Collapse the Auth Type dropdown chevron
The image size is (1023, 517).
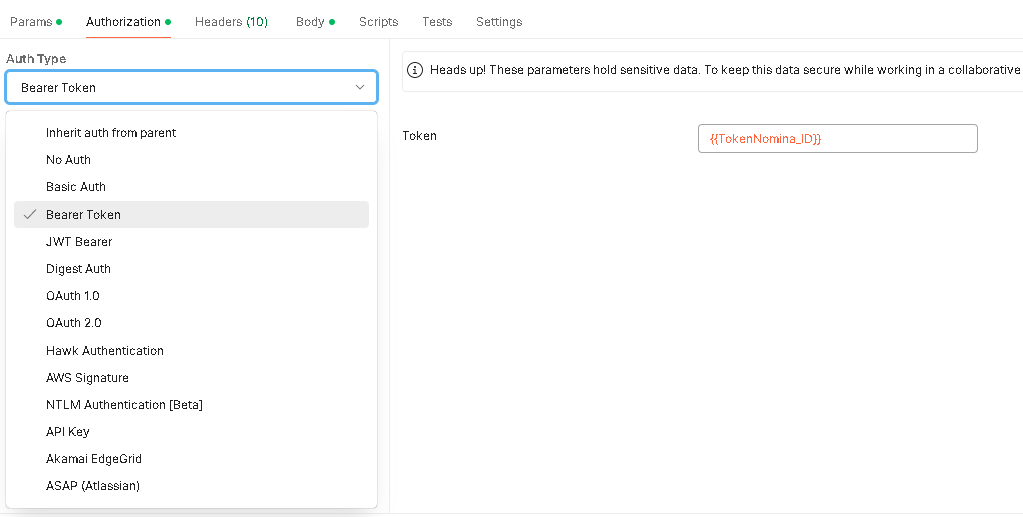coord(359,87)
